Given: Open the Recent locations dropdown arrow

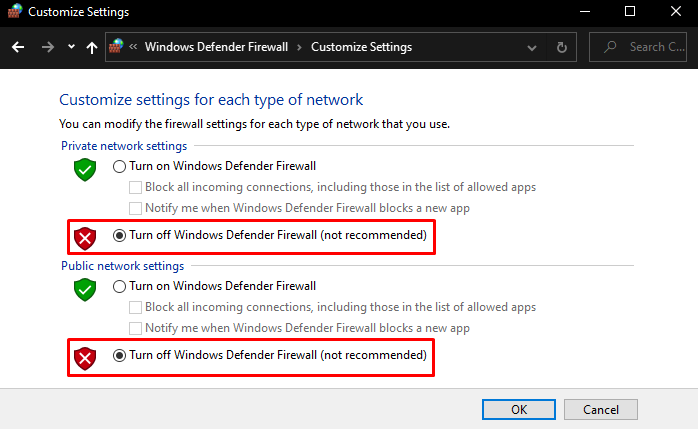Looking at the screenshot, I should pos(71,47).
